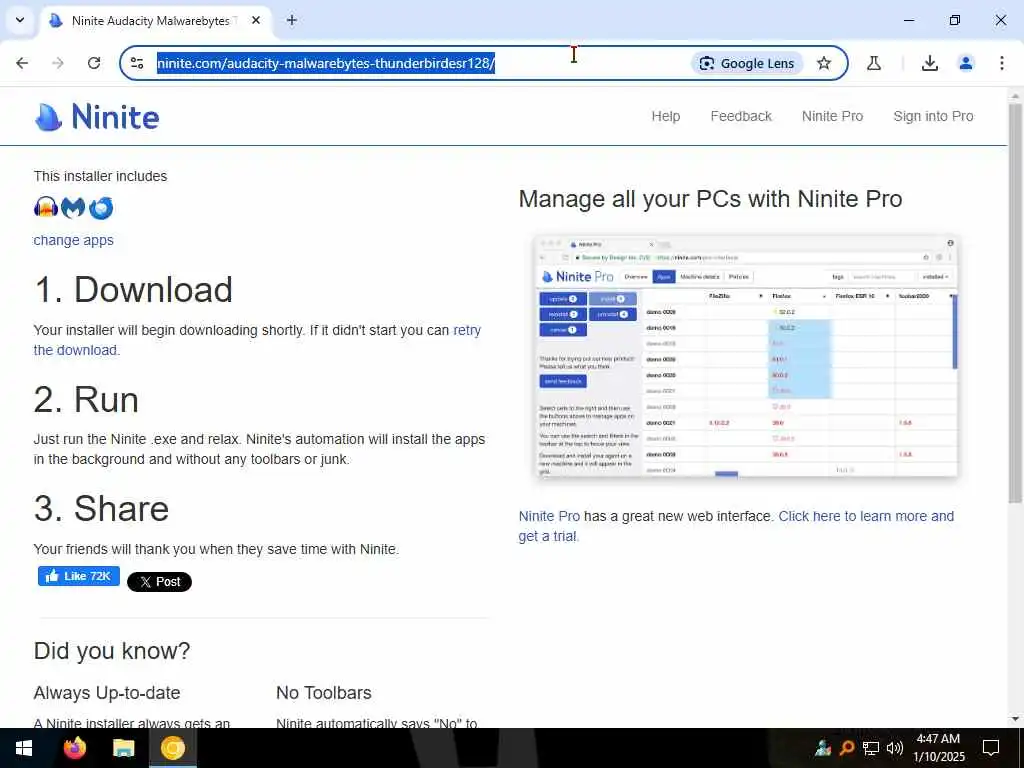Click the volume speaker tray icon

point(895,748)
